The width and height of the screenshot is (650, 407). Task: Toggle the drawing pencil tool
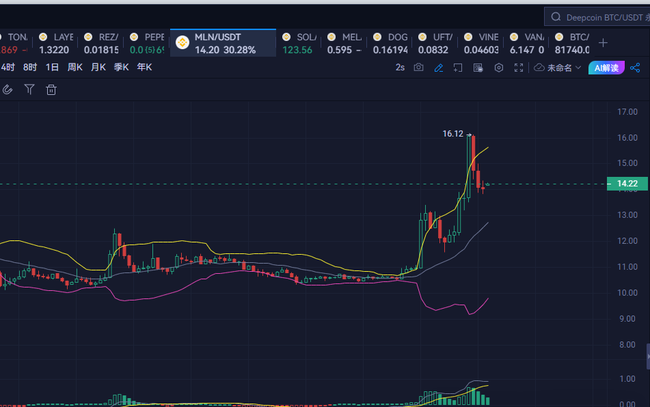[439, 68]
